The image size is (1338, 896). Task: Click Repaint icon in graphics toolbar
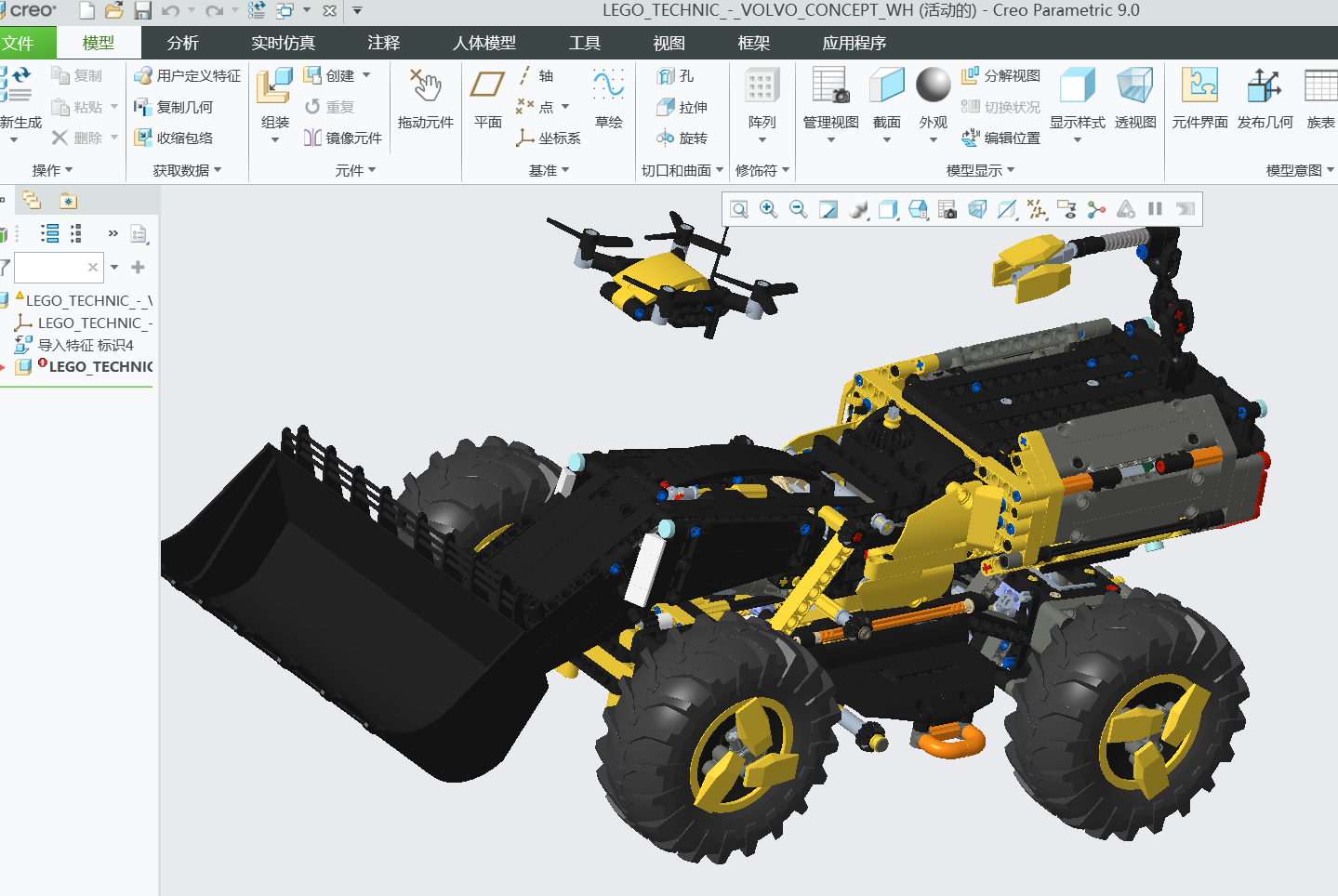[828, 209]
